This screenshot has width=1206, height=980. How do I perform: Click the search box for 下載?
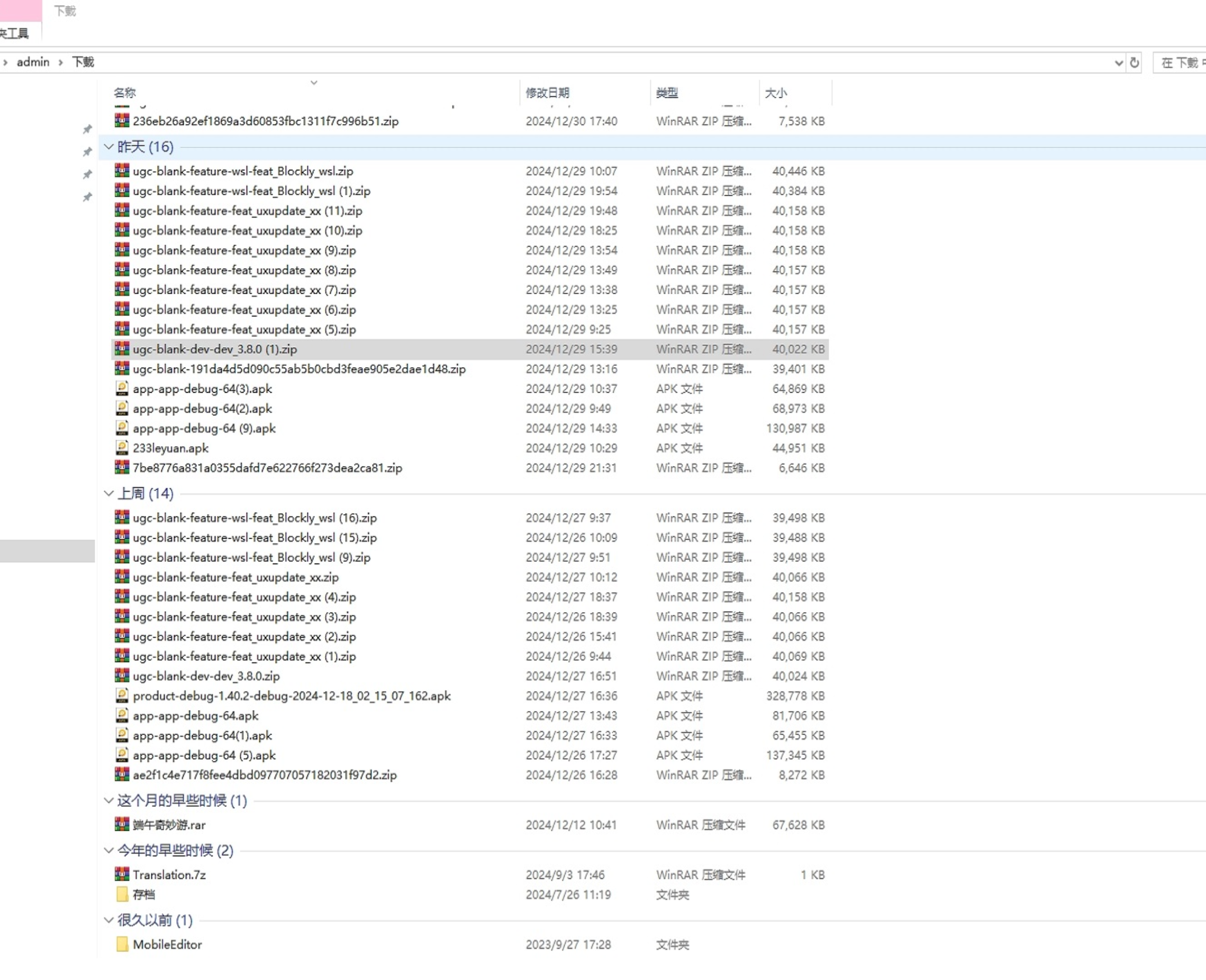click(1181, 62)
